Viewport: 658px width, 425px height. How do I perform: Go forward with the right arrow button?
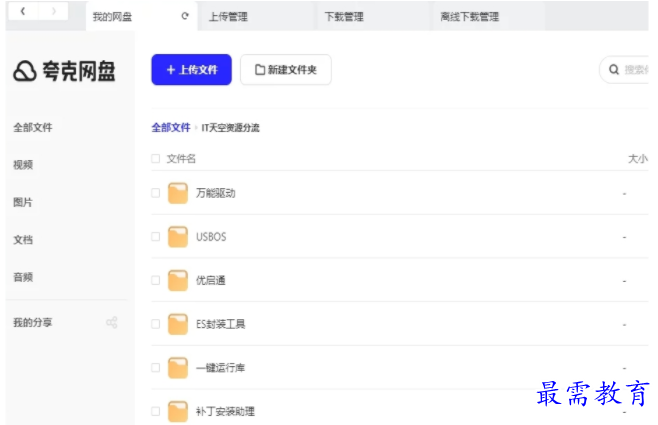pyautogui.click(x=53, y=11)
